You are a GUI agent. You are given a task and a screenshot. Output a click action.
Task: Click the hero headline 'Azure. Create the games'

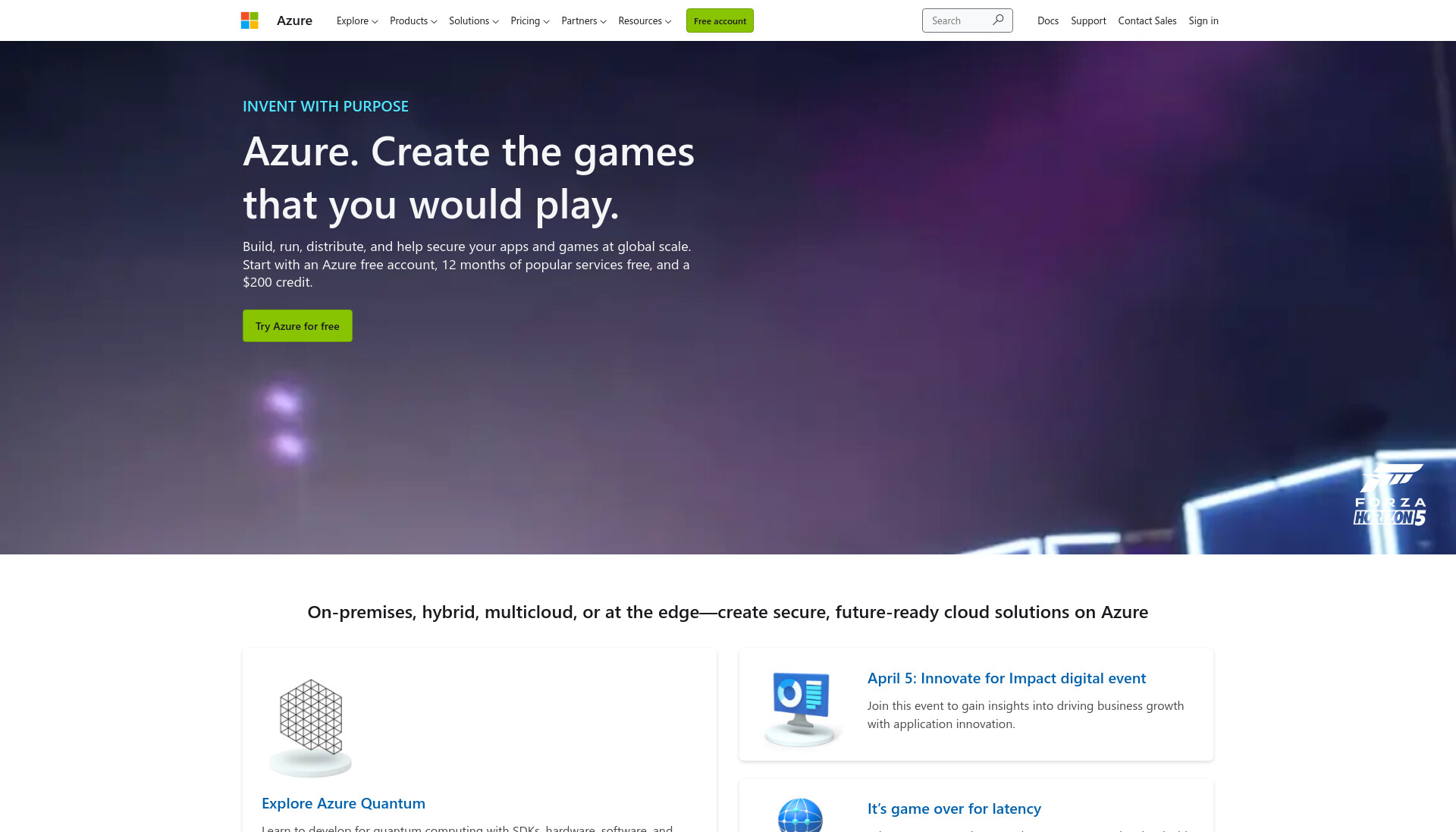coord(469,151)
